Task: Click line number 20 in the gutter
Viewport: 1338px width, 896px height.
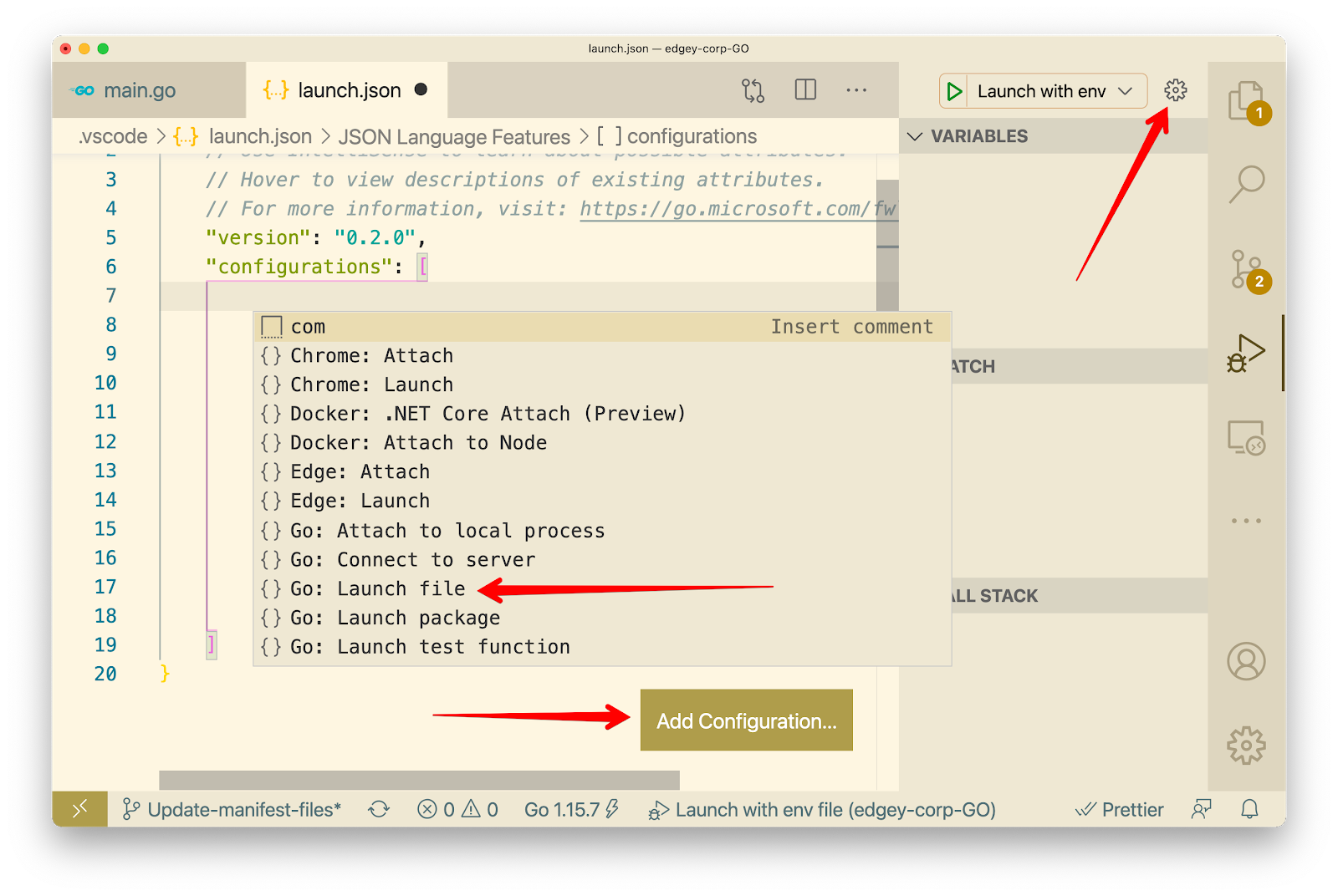Action: pyautogui.click(x=105, y=675)
